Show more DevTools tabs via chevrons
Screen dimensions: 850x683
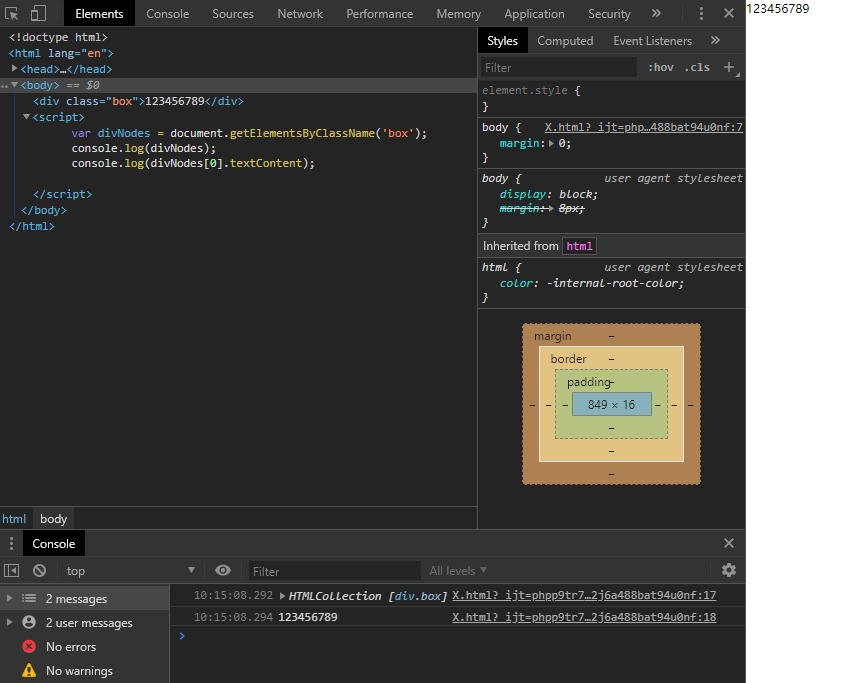click(x=656, y=14)
